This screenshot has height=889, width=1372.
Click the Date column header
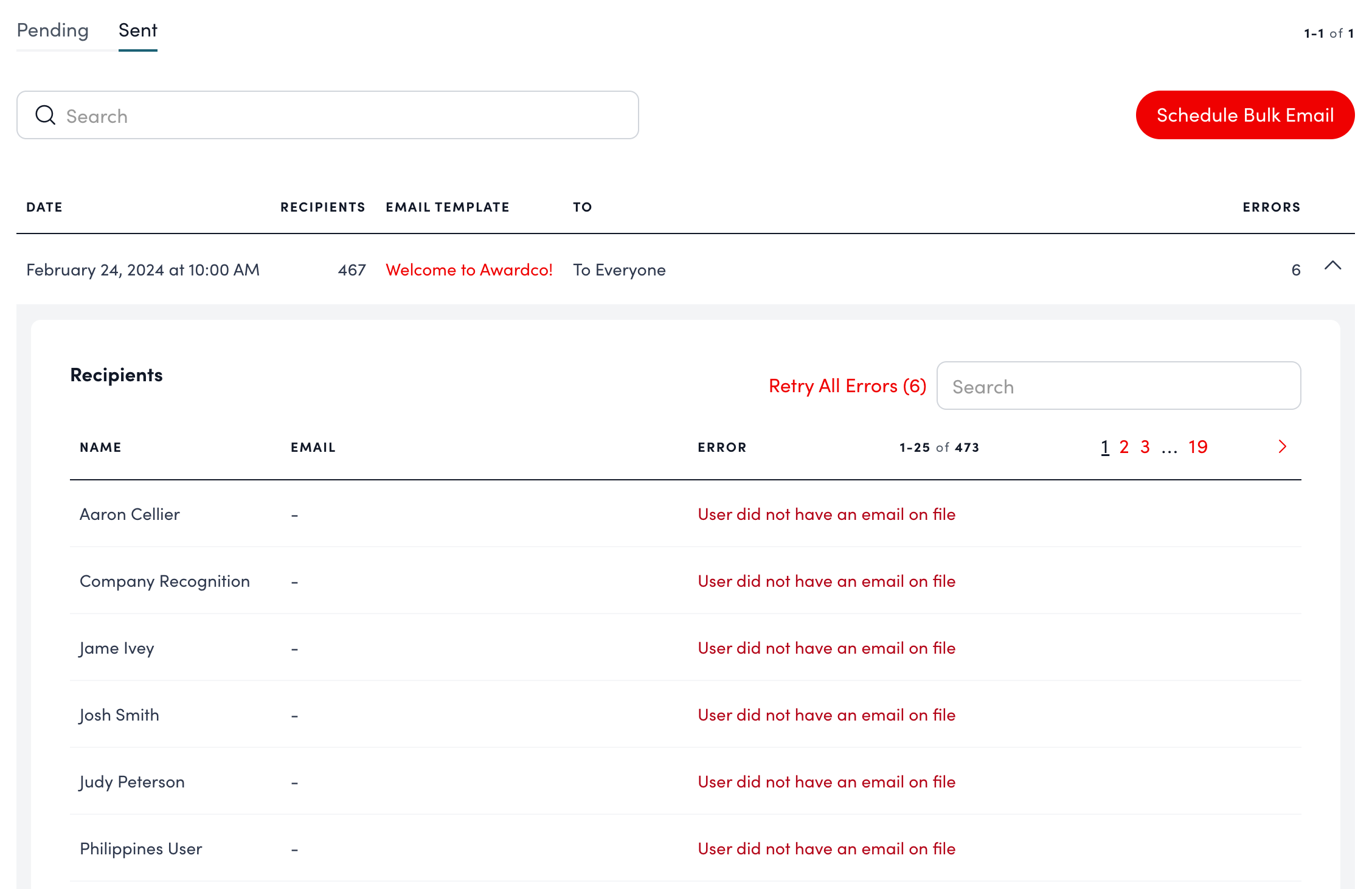[x=44, y=207]
